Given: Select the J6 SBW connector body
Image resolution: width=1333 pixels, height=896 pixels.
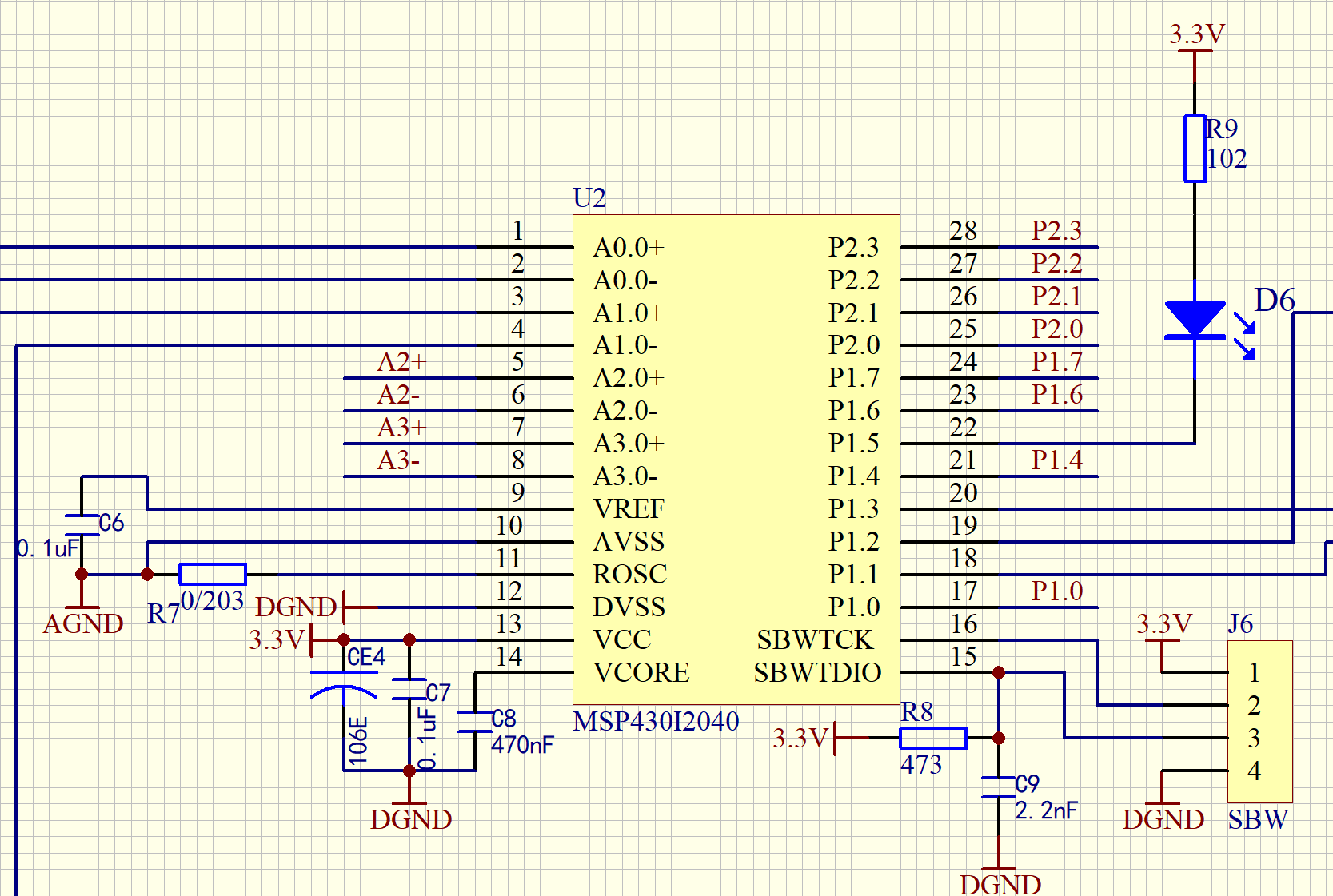Looking at the screenshot, I should point(1260,722).
